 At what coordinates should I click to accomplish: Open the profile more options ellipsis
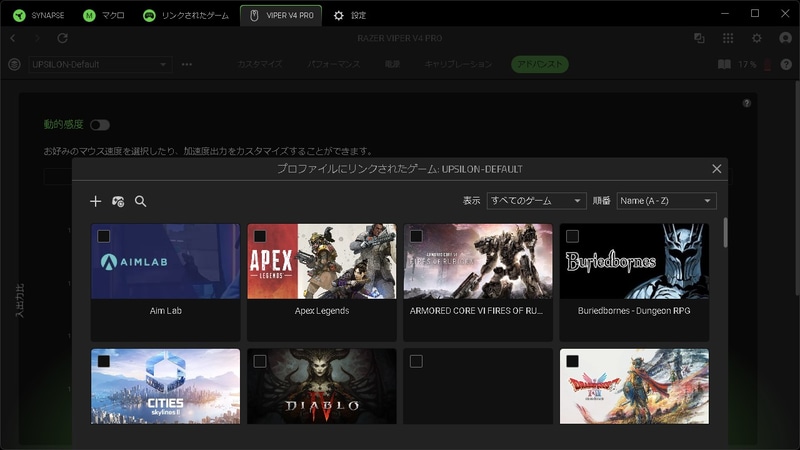[187, 64]
